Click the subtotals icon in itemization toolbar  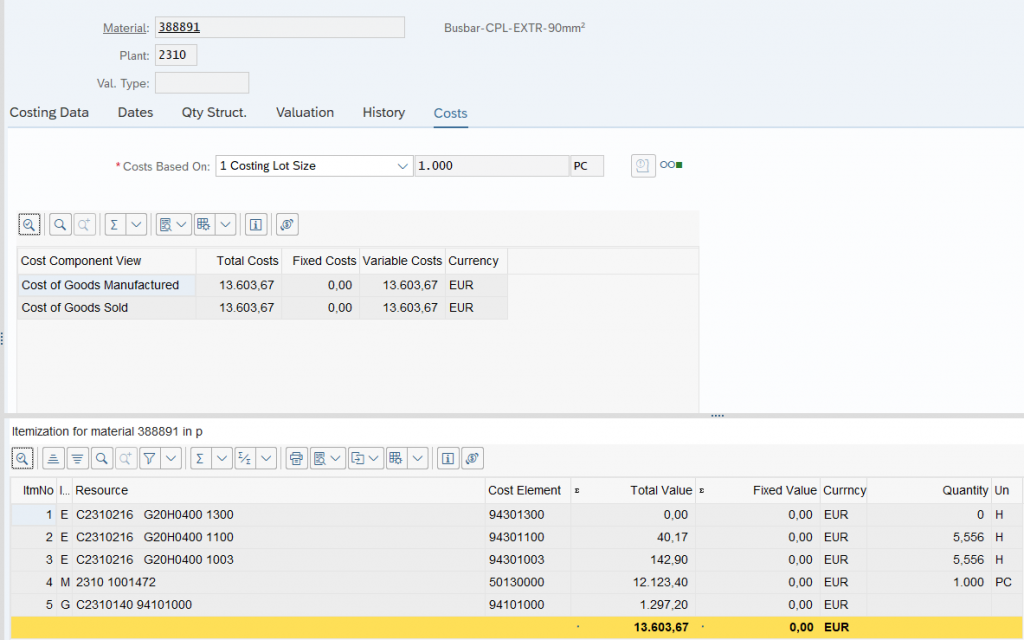[245, 458]
